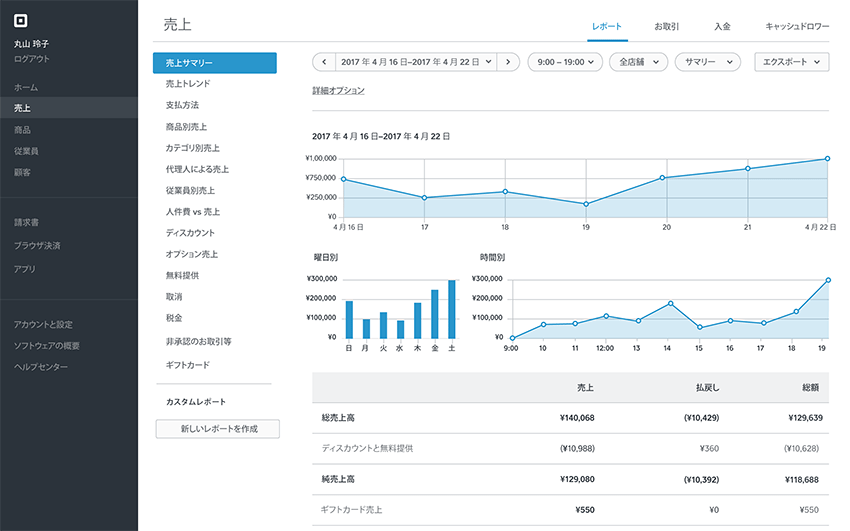Screen dimensions: 850x531
Task: Open the エクスポート dropdown
Action: [x=791, y=62]
